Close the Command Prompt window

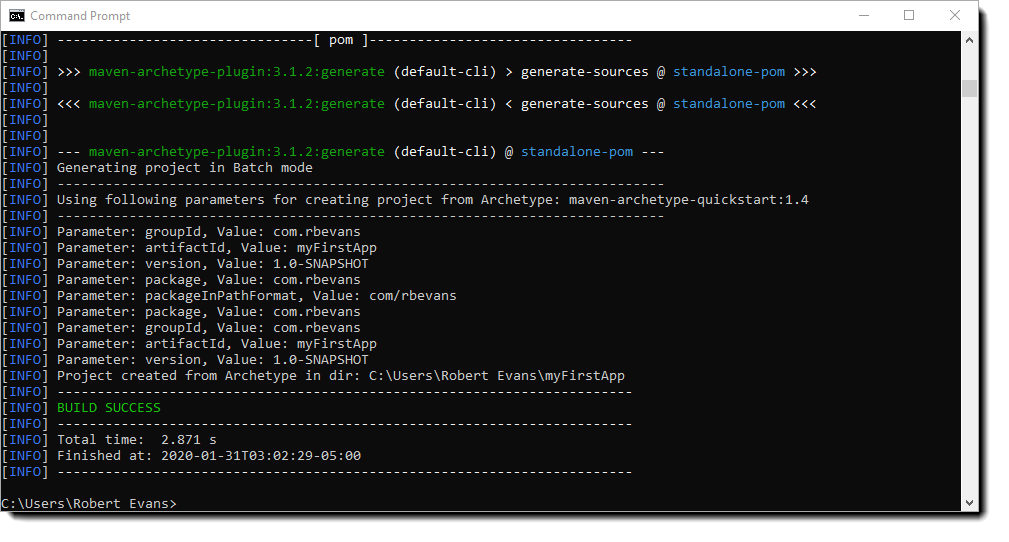click(954, 15)
